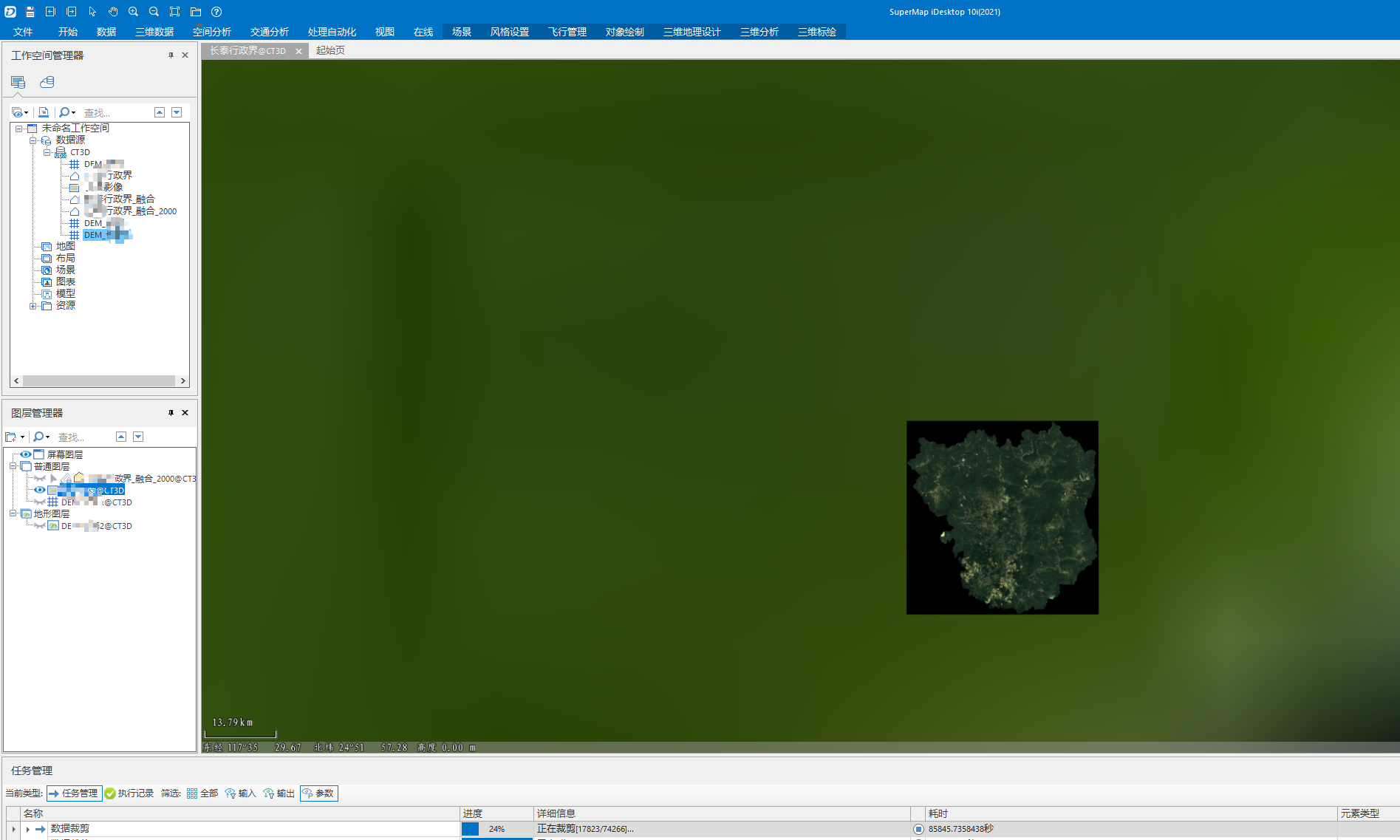Expand the 数据裁剪 task row
The image size is (1400, 840).
coord(28,829)
